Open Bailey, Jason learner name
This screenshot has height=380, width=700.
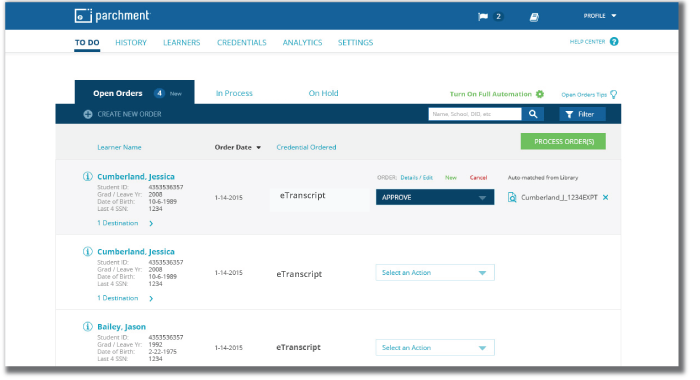coord(121,326)
